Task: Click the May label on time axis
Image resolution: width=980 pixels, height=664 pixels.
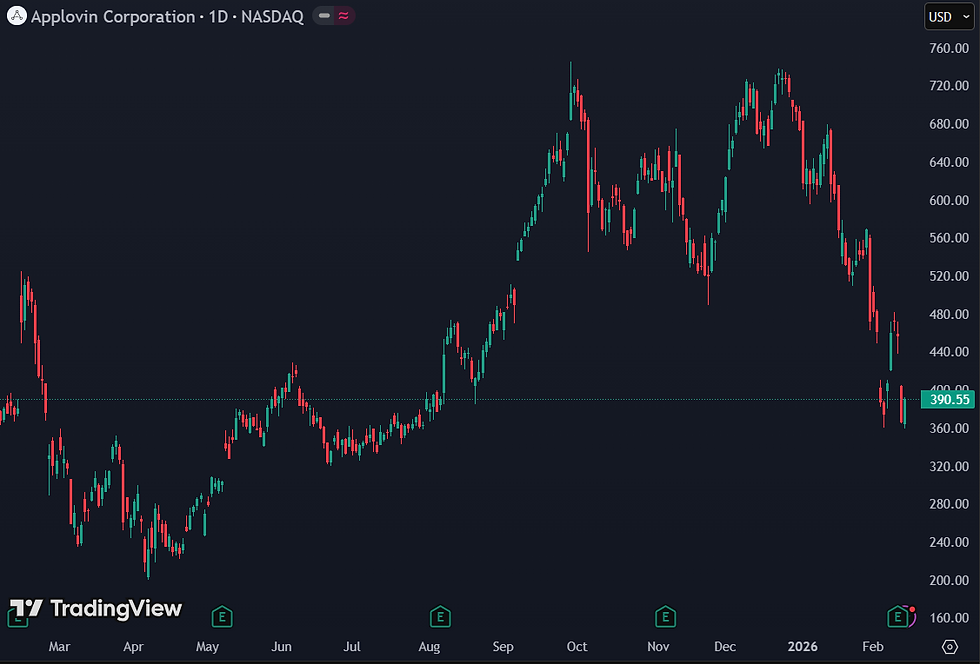Action: tap(208, 646)
